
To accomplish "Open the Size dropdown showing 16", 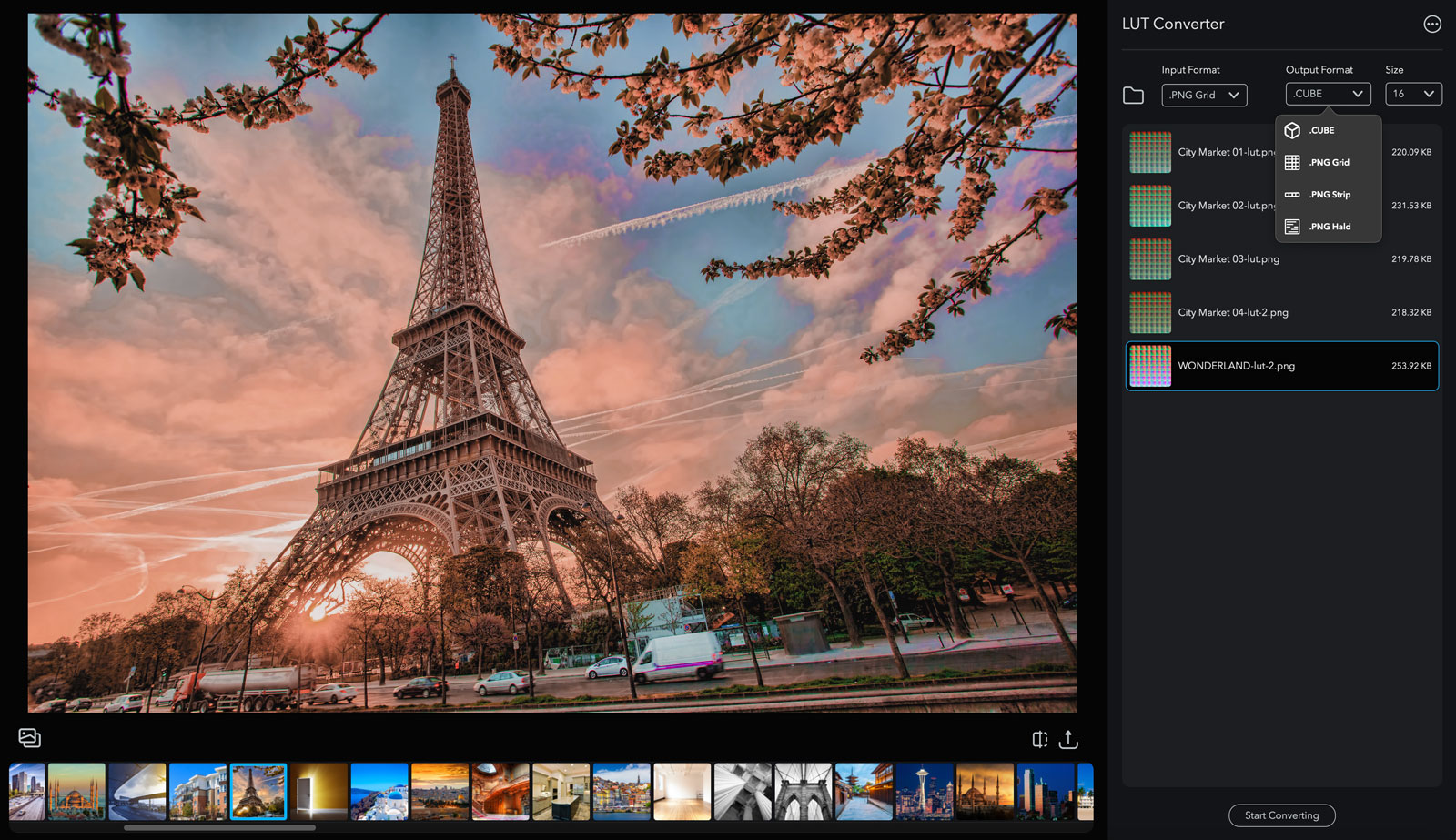I will [1412, 94].
